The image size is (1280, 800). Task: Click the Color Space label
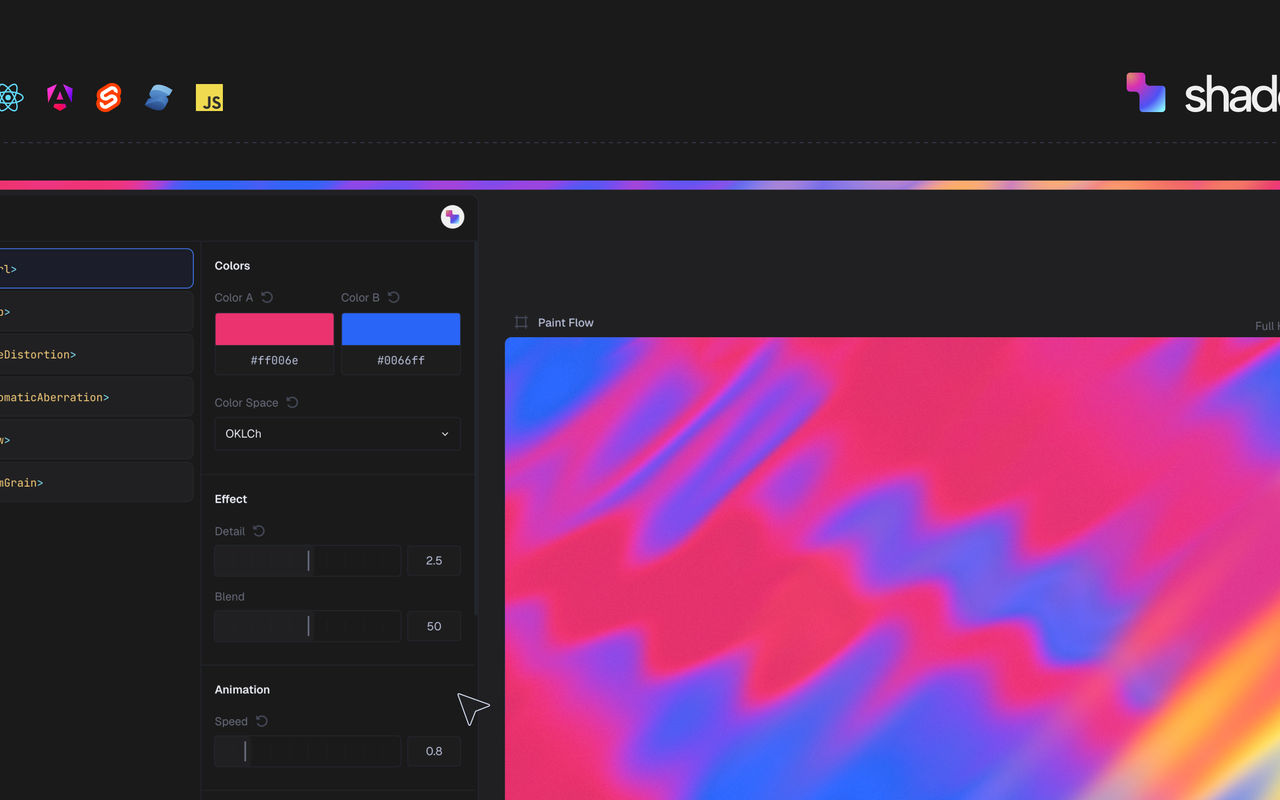[x=246, y=402]
